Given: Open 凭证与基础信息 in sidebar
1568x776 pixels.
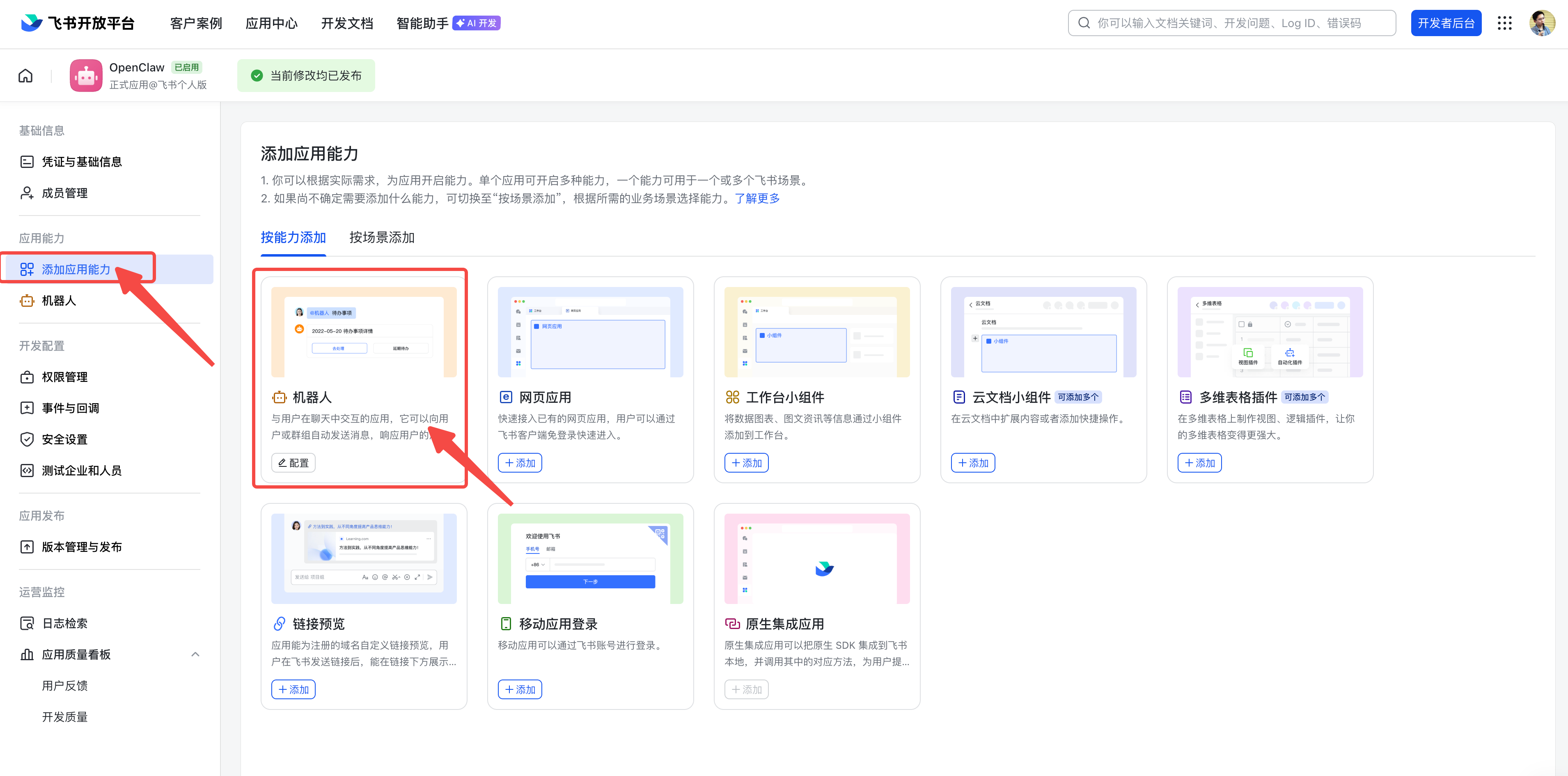Looking at the screenshot, I should (82, 161).
